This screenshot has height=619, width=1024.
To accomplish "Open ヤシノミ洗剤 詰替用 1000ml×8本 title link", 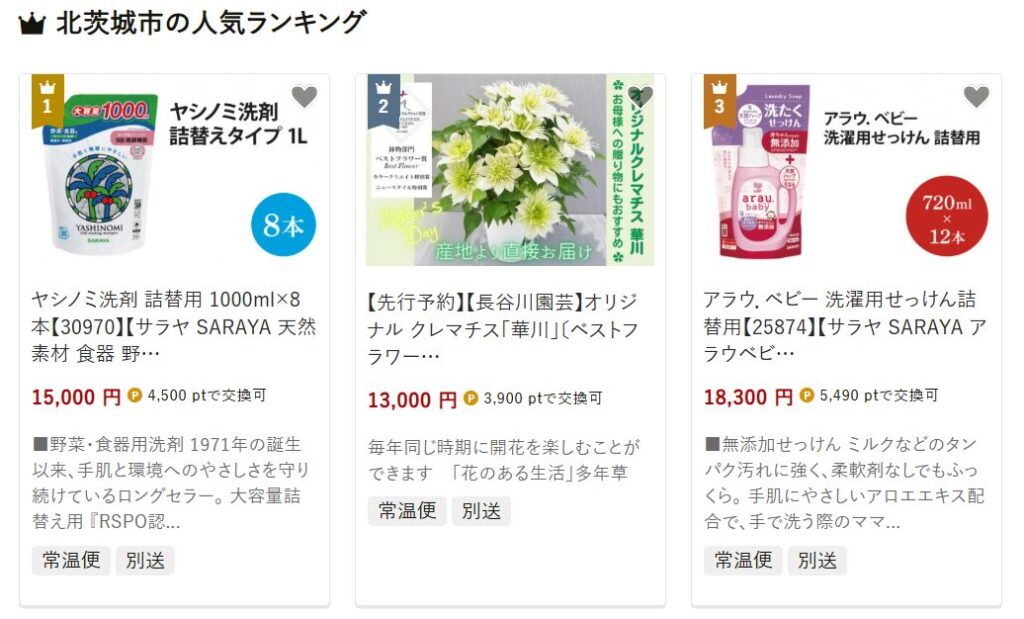I will pyautogui.click(x=174, y=326).
